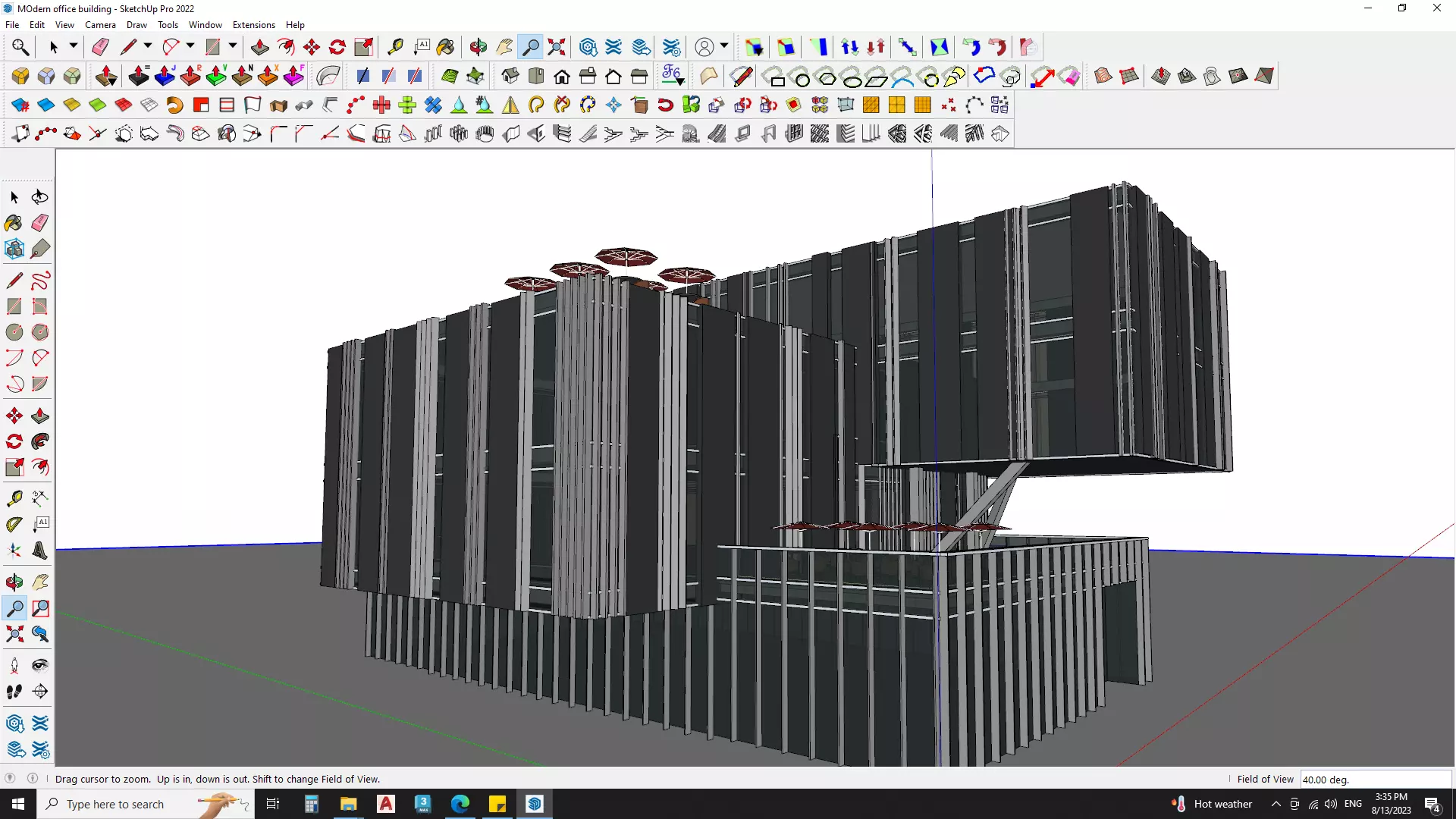Image resolution: width=1456 pixels, height=819 pixels.
Task: Activate the Zoom Window tool
Action: click(40, 608)
